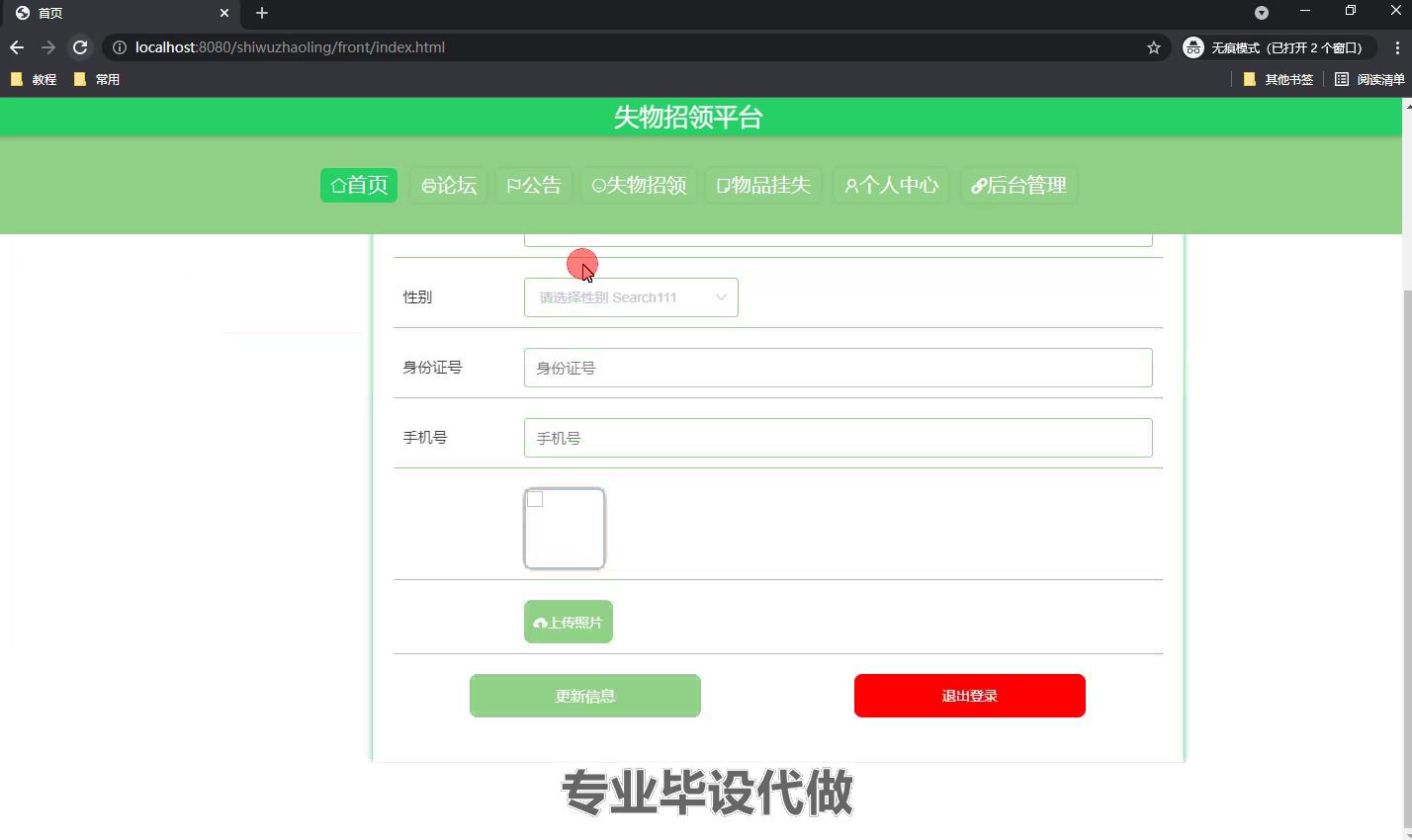The width and height of the screenshot is (1412, 840).
Task: View site information icon in the address bar
Action: click(119, 47)
